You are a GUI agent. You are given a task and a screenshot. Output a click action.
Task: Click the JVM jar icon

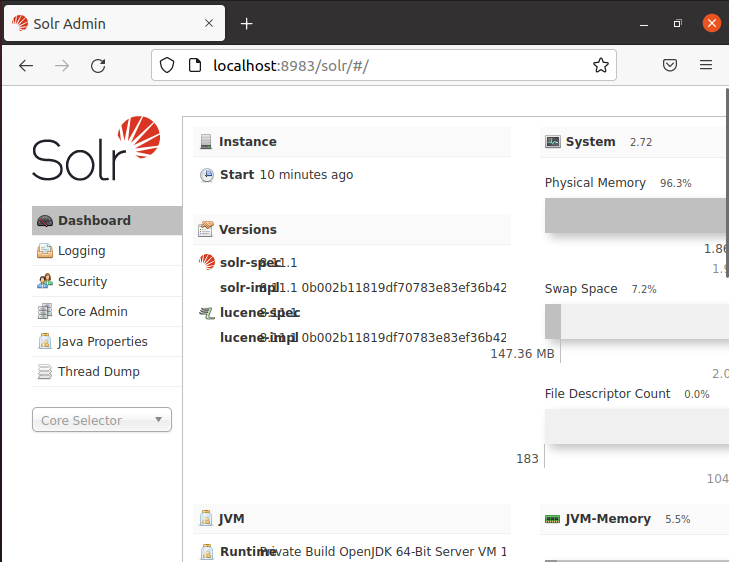(x=205, y=518)
